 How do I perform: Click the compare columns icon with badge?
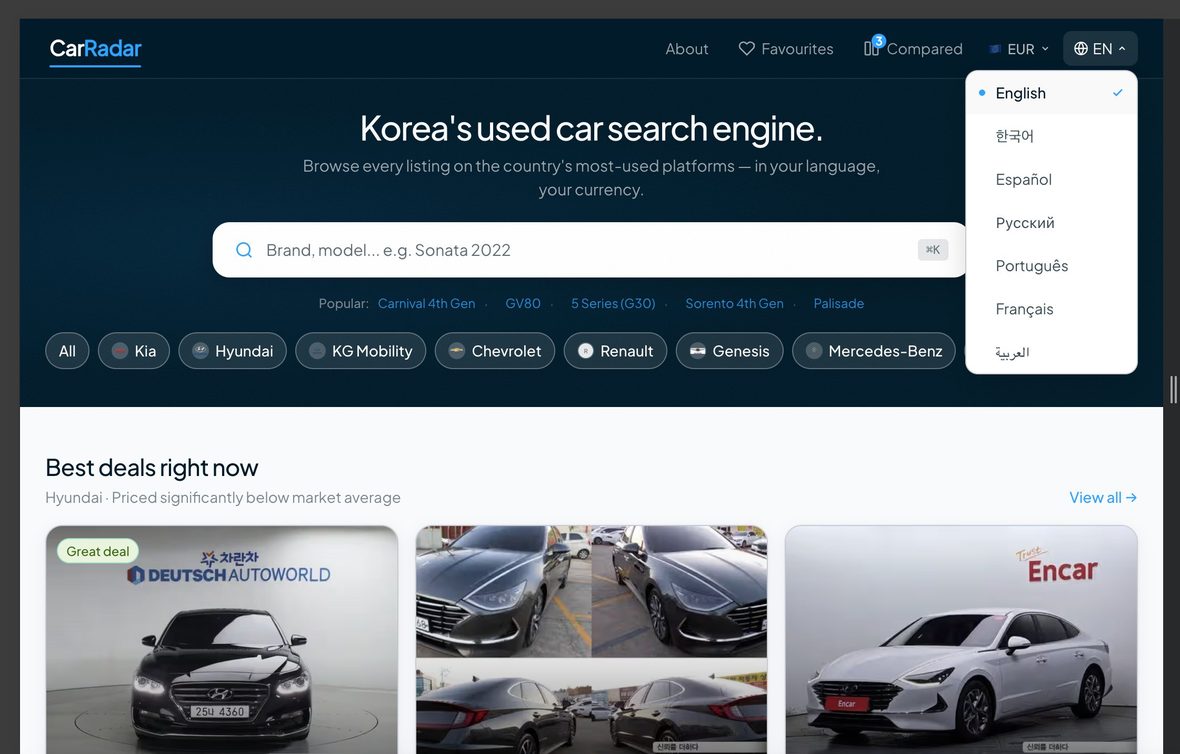tap(871, 49)
